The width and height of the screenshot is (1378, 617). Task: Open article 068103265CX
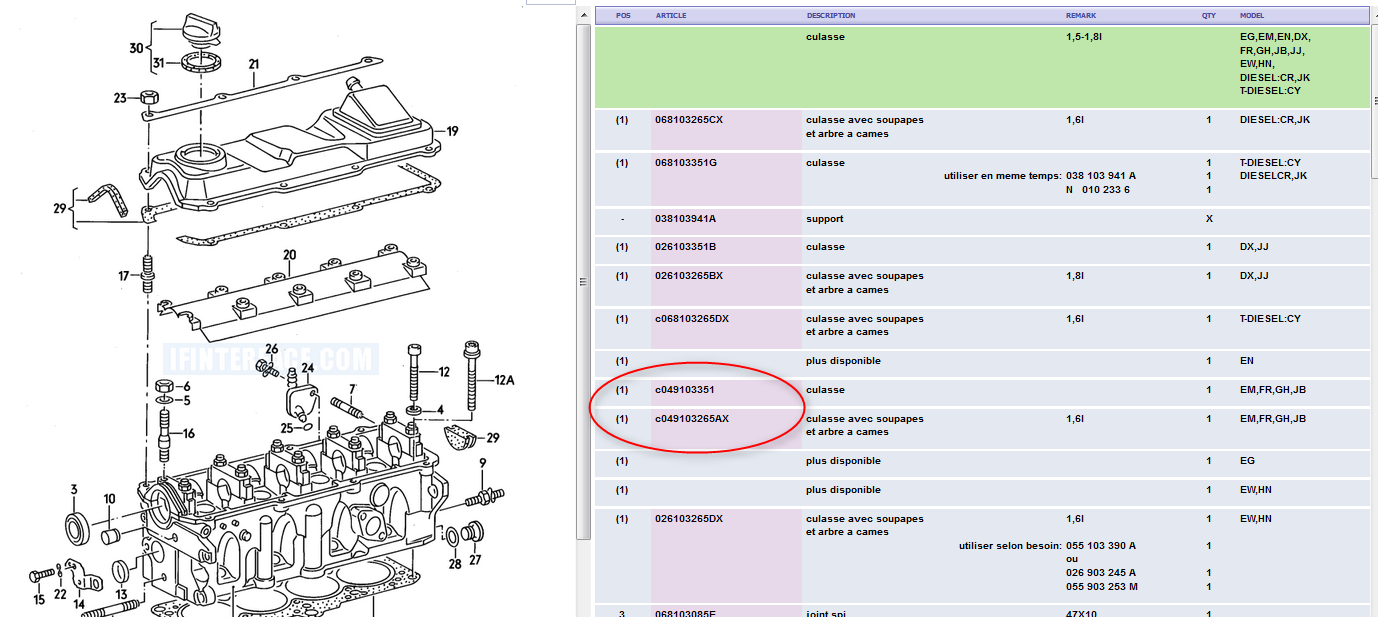pyautogui.click(x=689, y=120)
